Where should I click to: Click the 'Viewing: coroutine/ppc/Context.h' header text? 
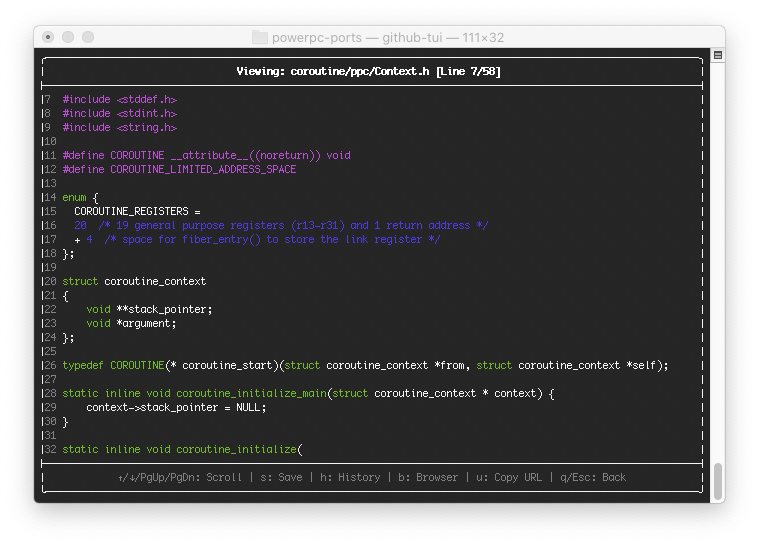333,72
